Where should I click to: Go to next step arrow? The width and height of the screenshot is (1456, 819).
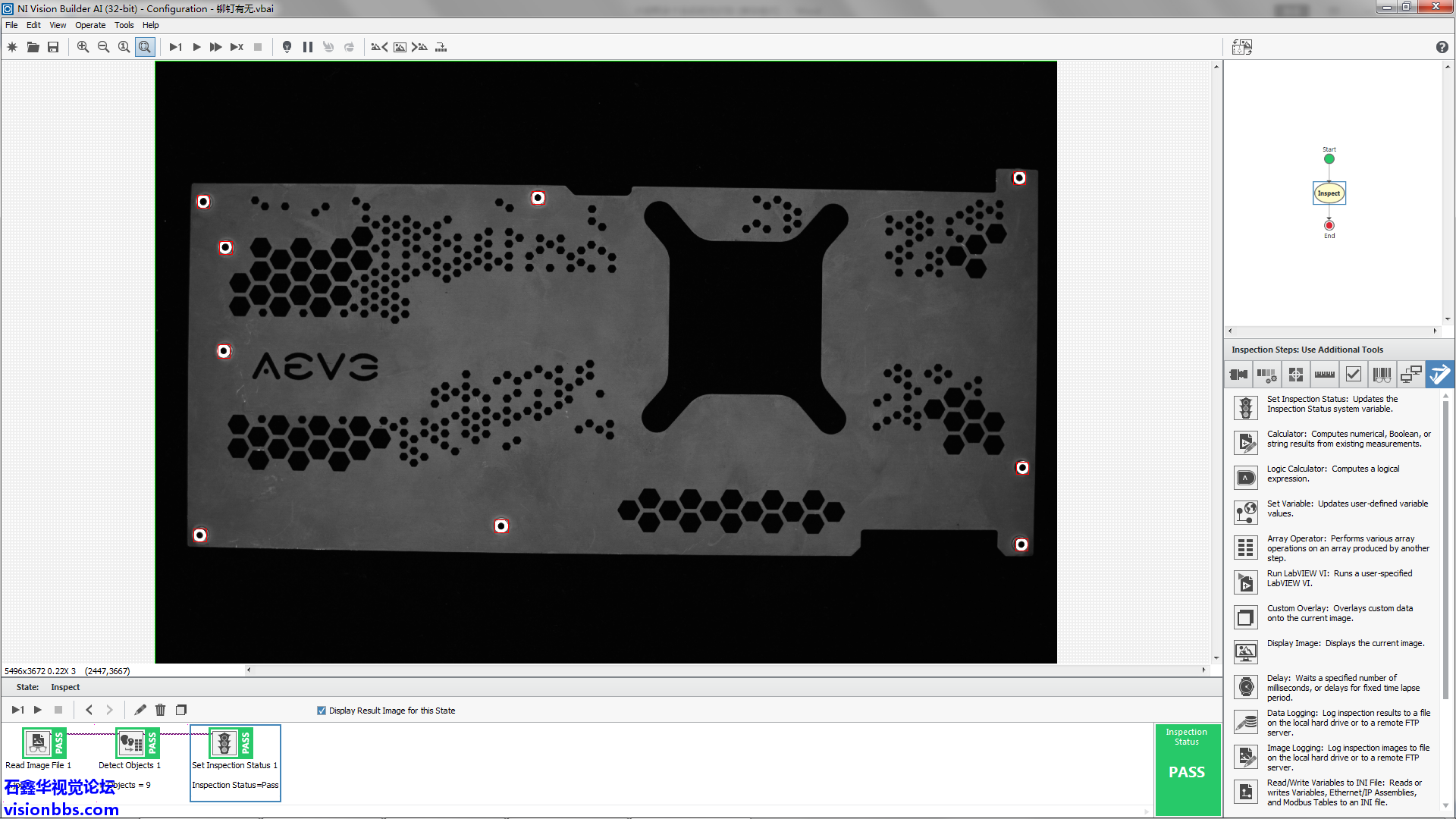pyautogui.click(x=109, y=710)
